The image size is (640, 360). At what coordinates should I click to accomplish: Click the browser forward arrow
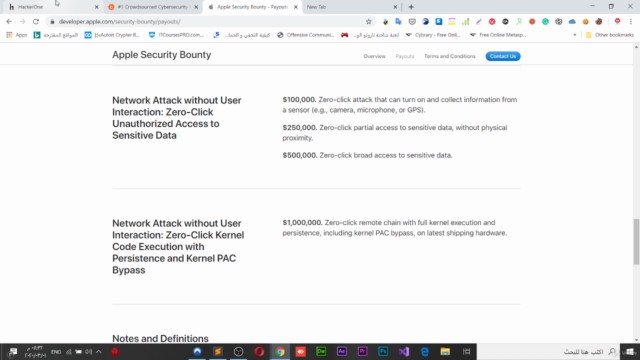pos(22,22)
